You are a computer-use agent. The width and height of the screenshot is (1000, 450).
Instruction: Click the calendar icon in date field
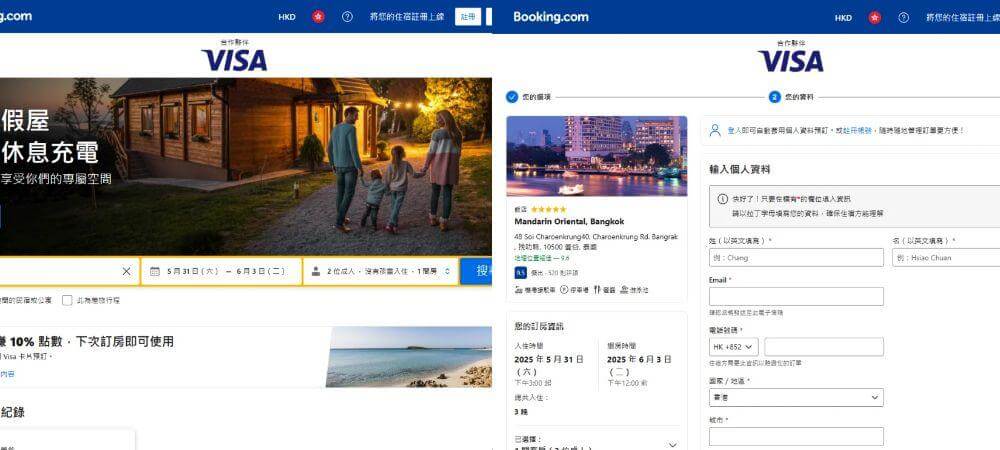(154, 272)
